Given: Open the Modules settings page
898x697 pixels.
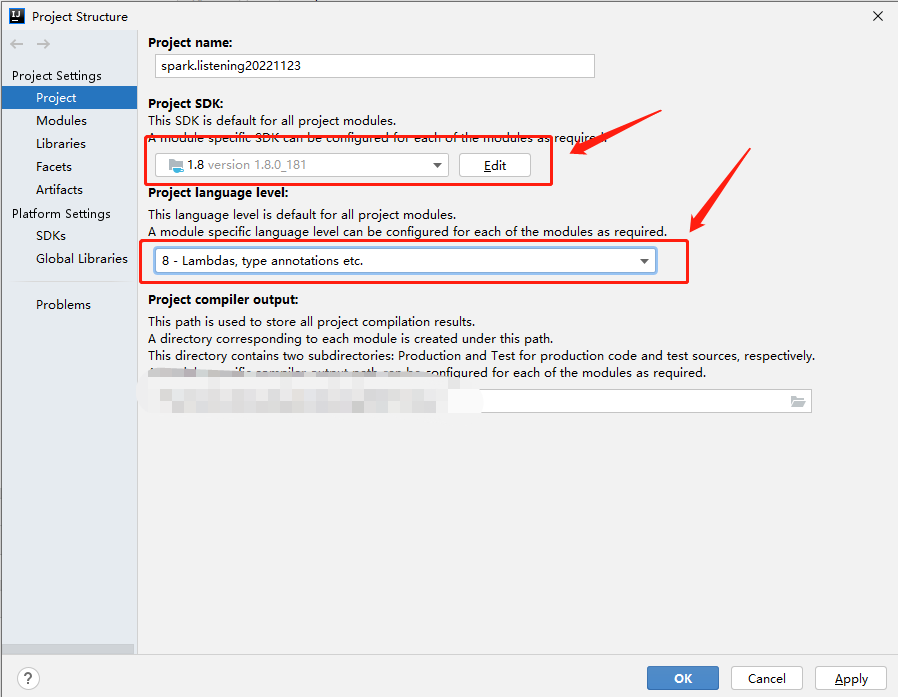Looking at the screenshot, I should point(61,121).
